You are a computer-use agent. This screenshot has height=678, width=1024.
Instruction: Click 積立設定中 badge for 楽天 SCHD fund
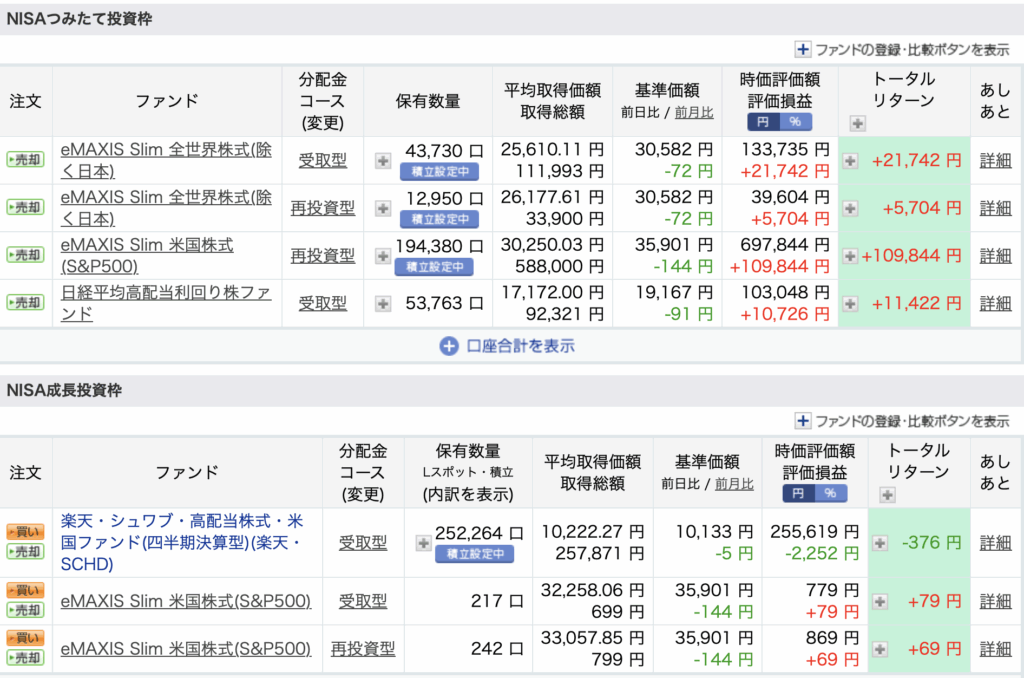(474, 553)
